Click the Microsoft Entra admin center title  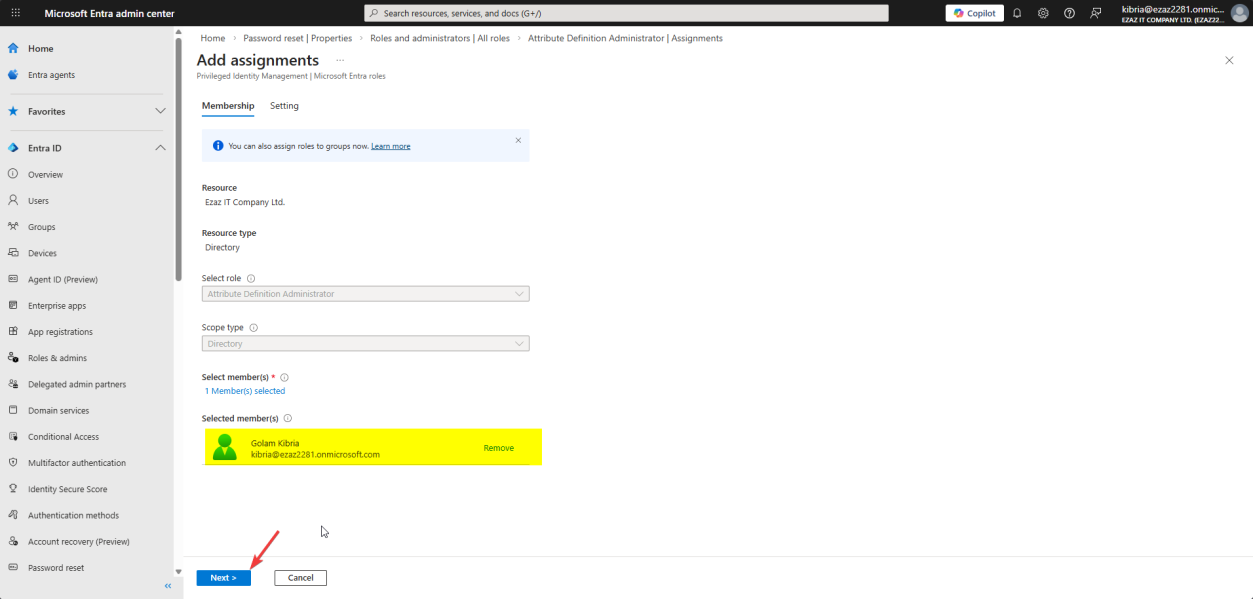click(x=110, y=13)
